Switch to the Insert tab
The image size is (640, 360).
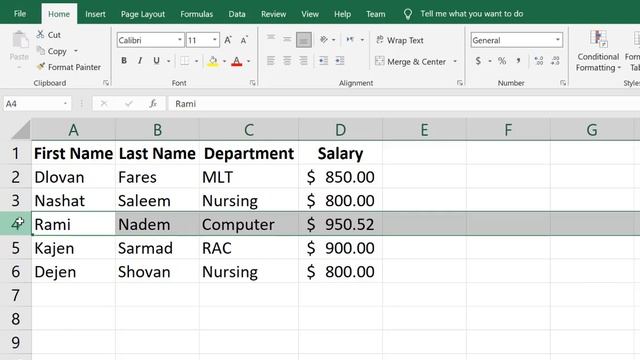pyautogui.click(x=95, y=14)
